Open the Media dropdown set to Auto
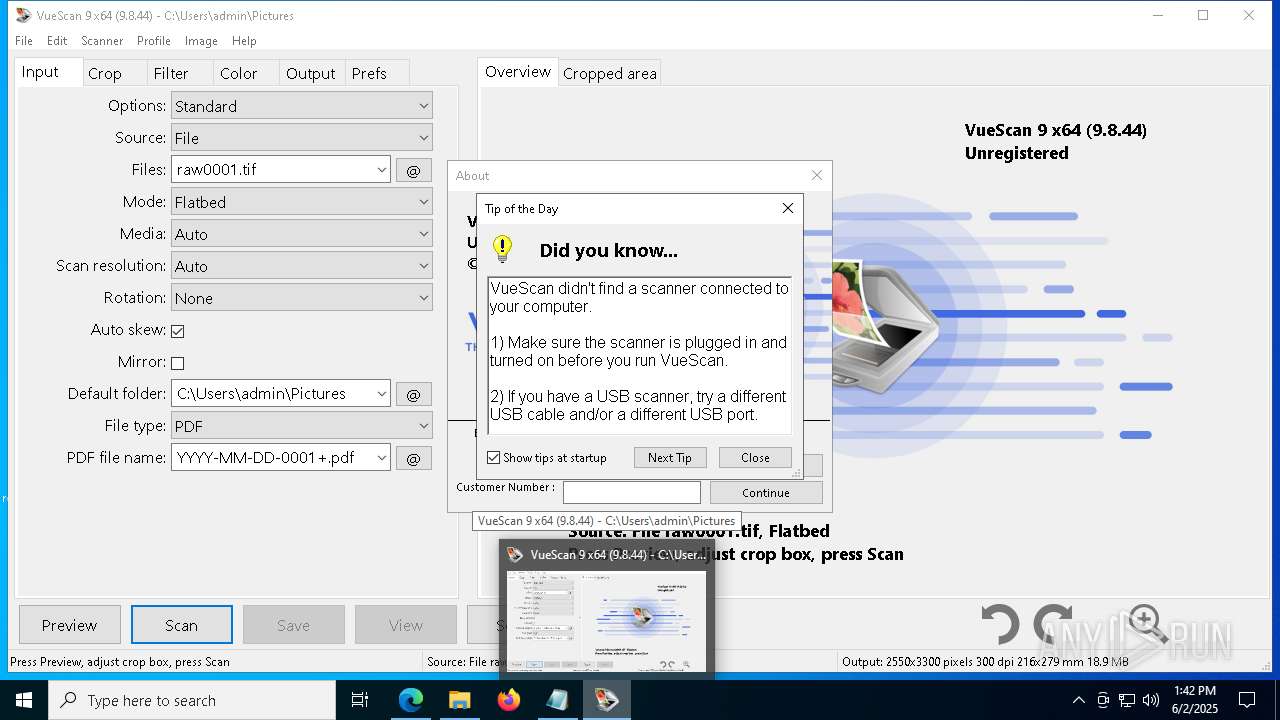 [302, 234]
